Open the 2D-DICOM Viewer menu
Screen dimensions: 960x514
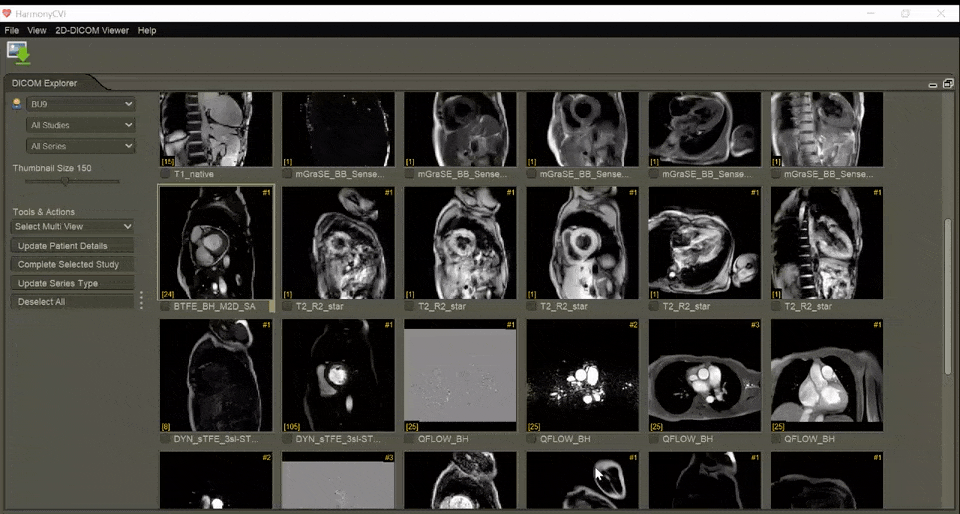(x=92, y=30)
